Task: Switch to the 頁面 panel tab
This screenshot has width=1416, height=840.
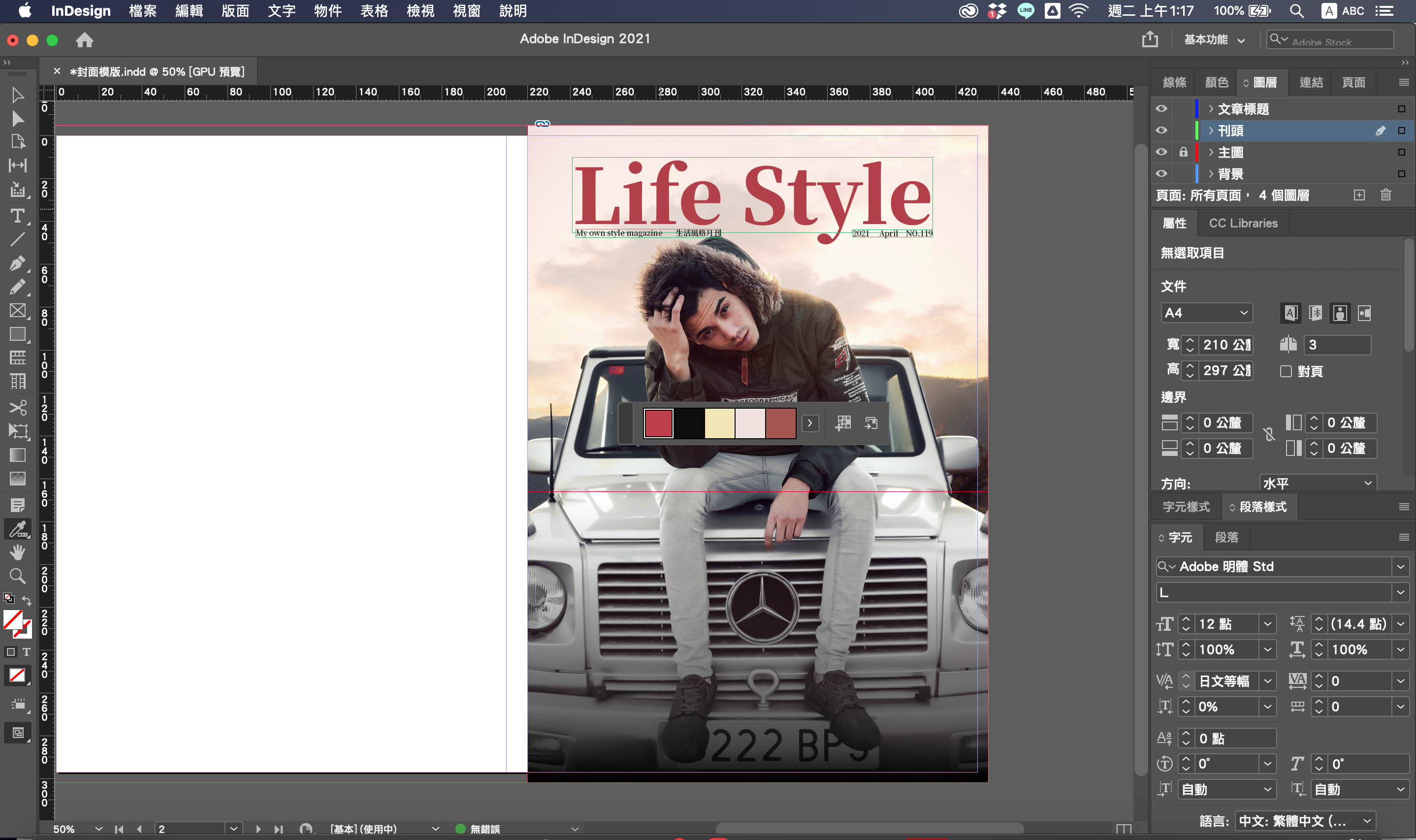Action: pos(1353,83)
